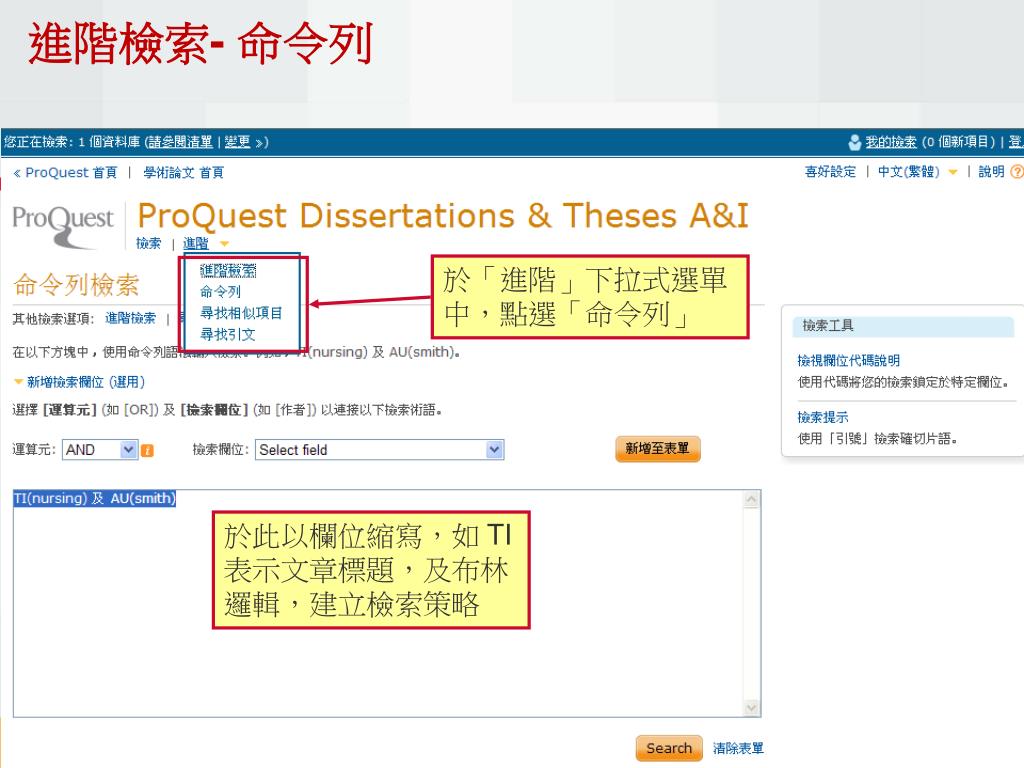This screenshot has height=768, width=1024.
Task: Choose 命令列 from the dropdown menu
Action: [220, 291]
